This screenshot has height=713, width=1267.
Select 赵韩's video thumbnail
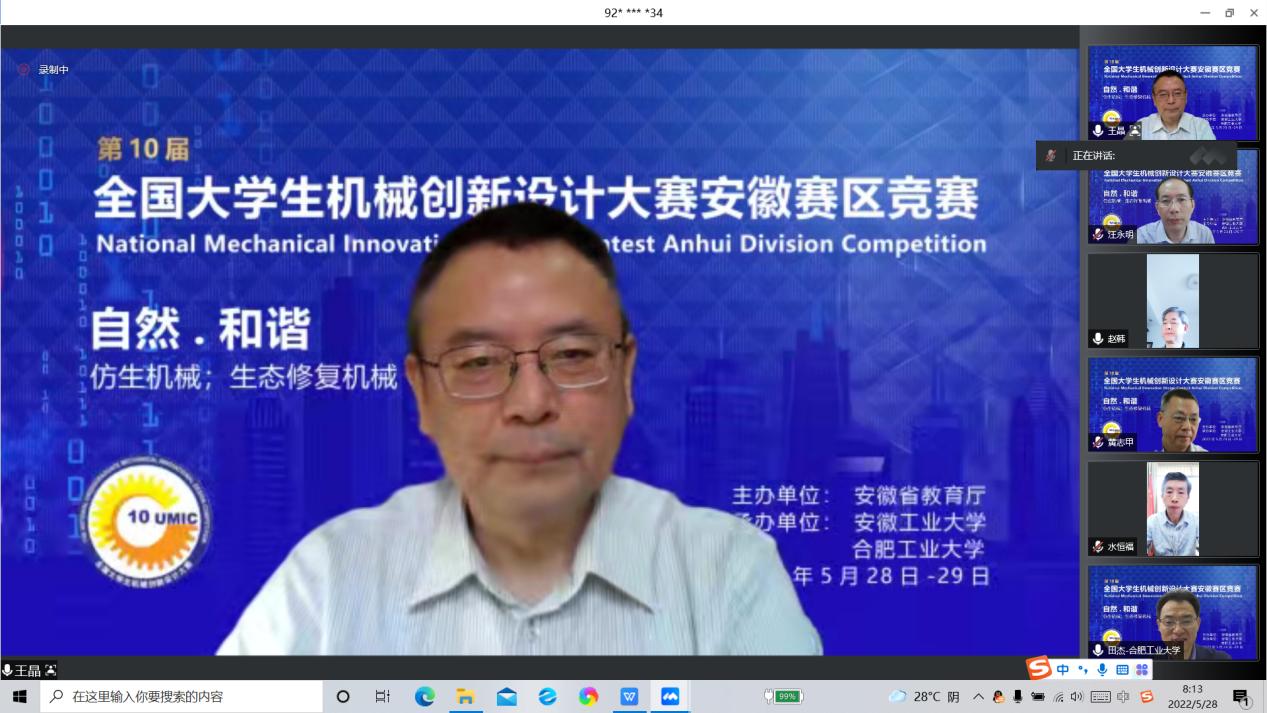[x=1172, y=301]
